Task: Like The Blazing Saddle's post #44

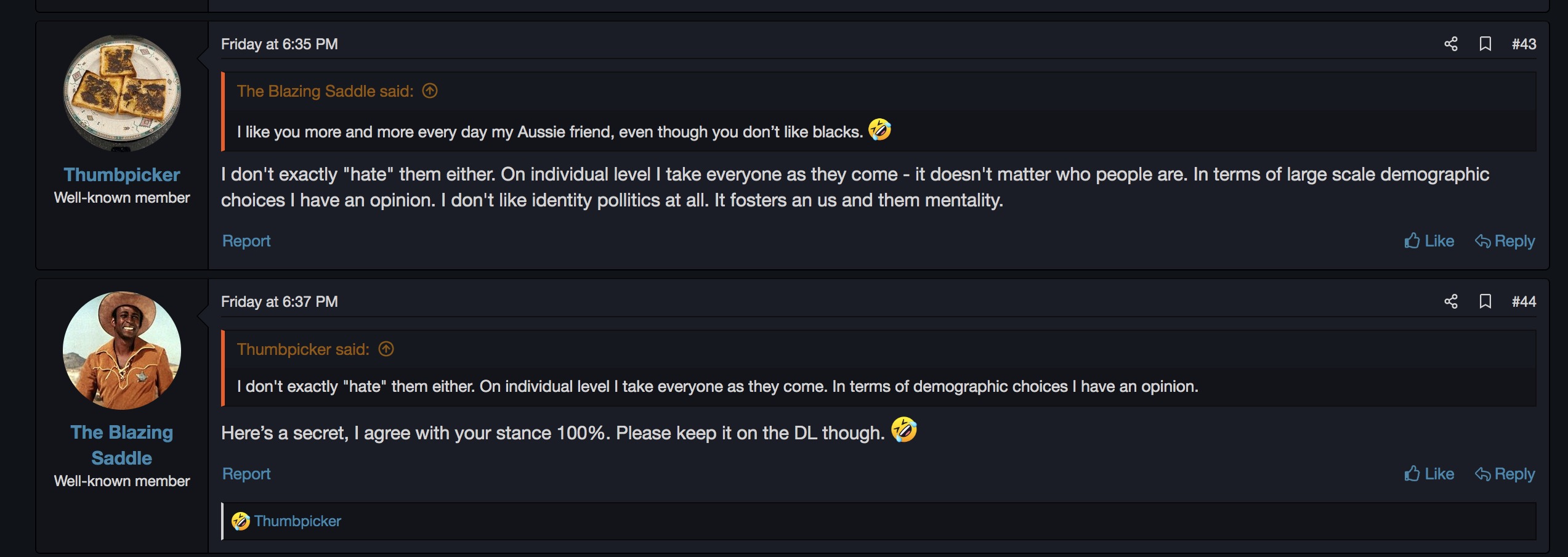Action: click(1429, 474)
